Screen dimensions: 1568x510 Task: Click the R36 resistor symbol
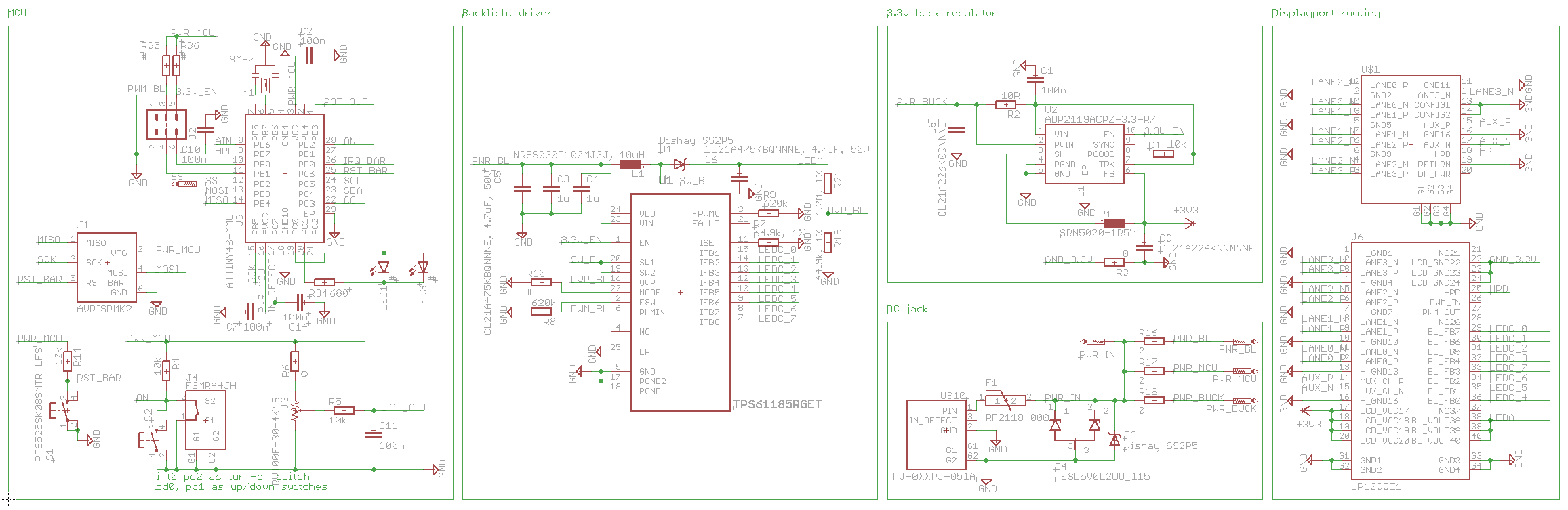point(176,66)
